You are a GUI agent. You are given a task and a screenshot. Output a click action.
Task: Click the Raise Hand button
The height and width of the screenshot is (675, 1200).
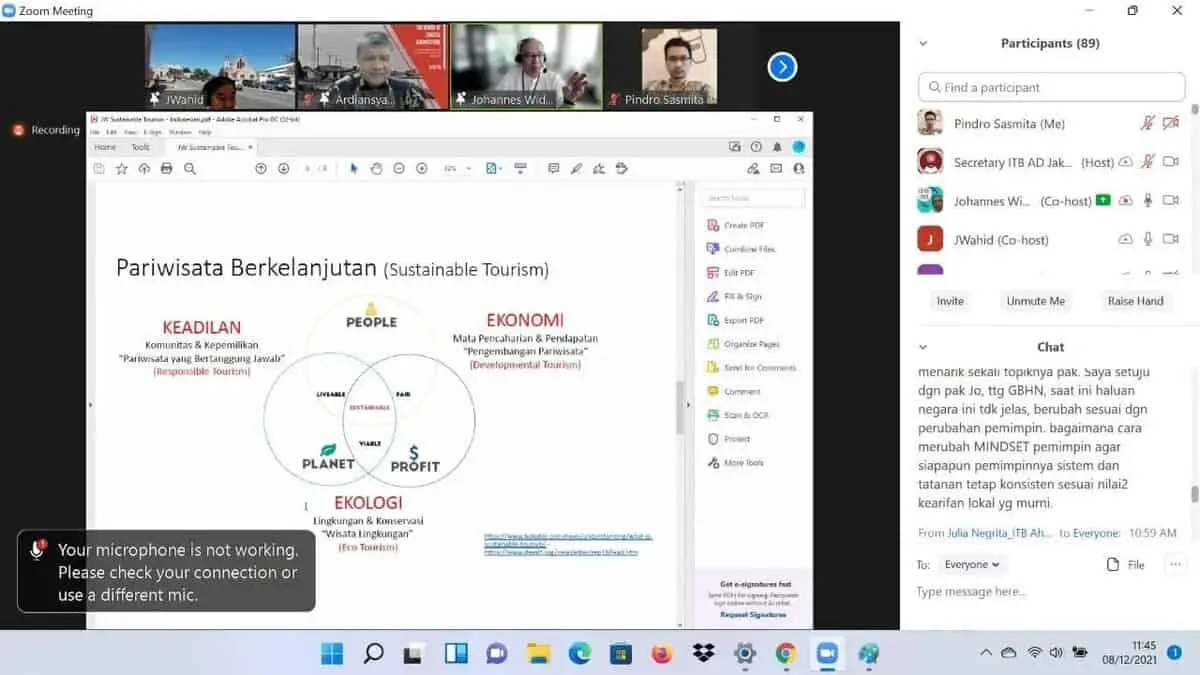(x=1135, y=301)
